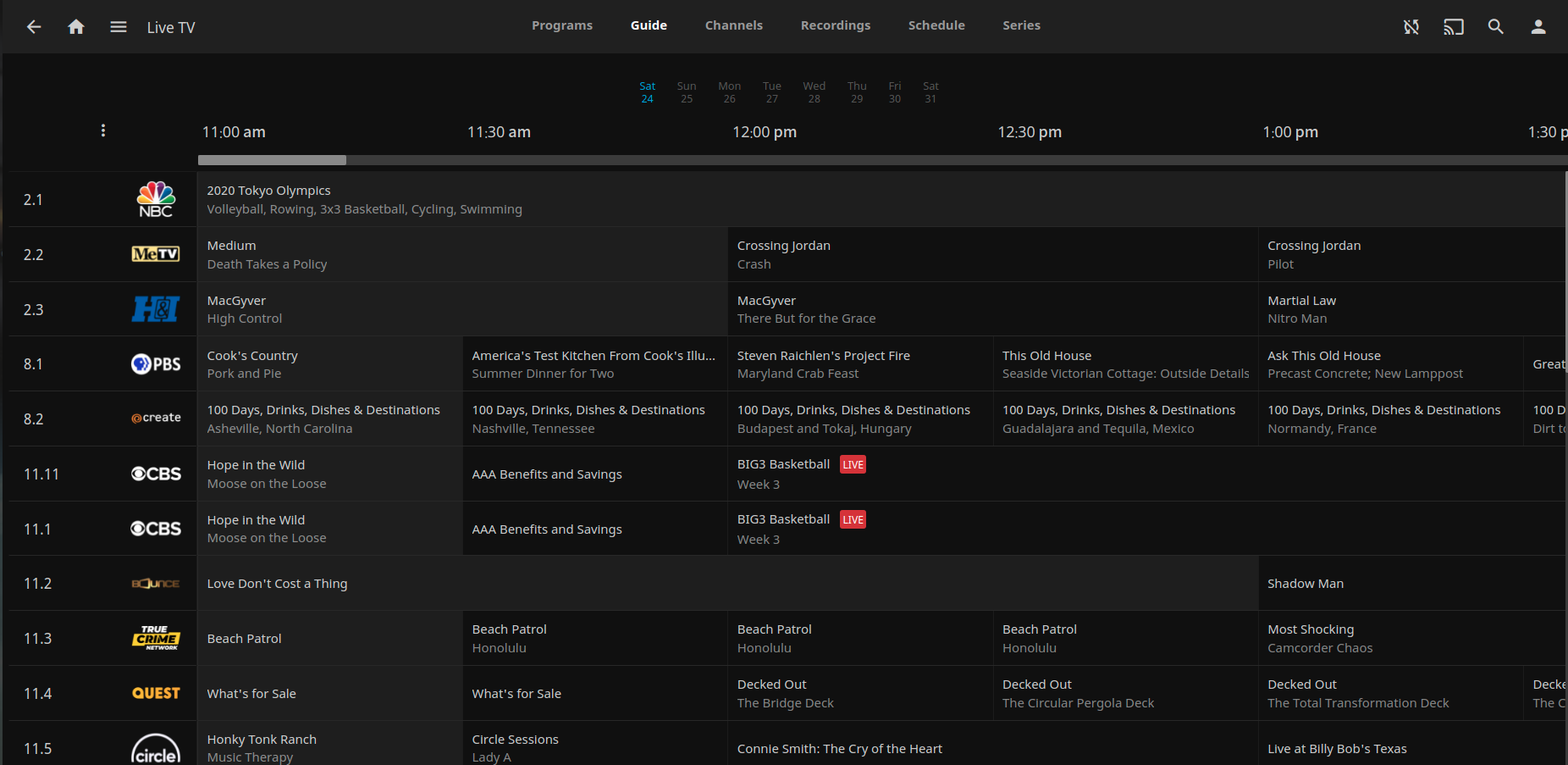Open Budapest and Tokaj, Hungary episode
The height and width of the screenshot is (765, 1568).
click(860, 419)
